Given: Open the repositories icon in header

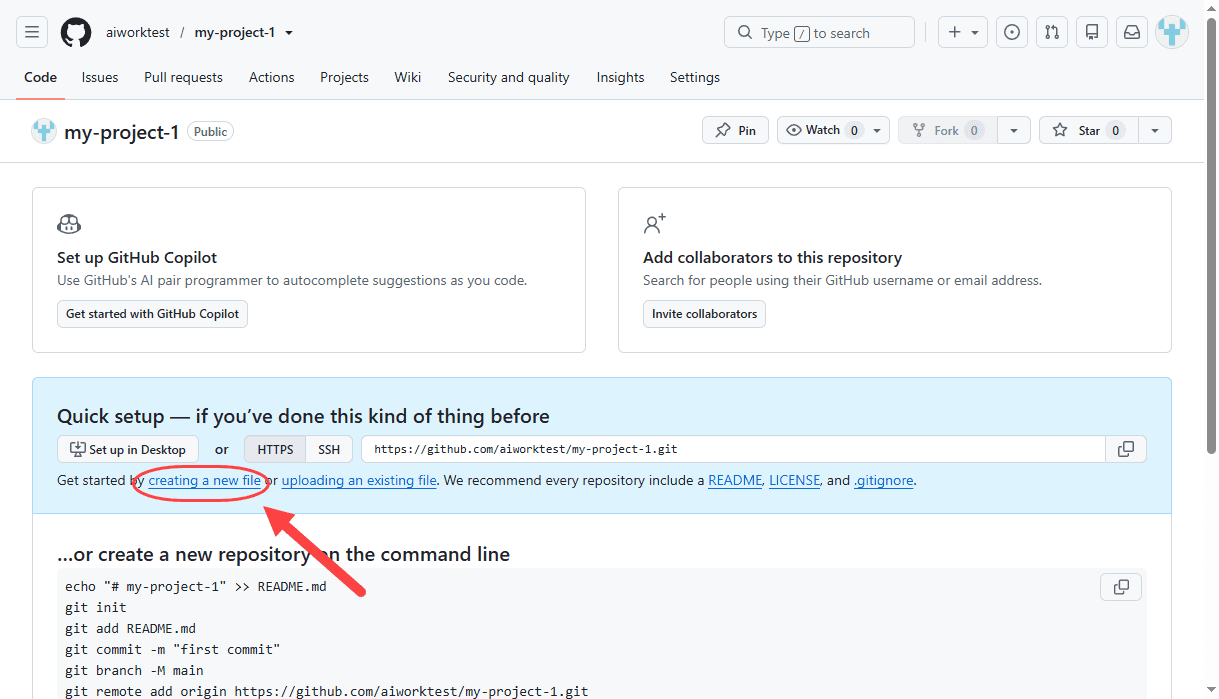Looking at the screenshot, I should [x=1092, y=32].
